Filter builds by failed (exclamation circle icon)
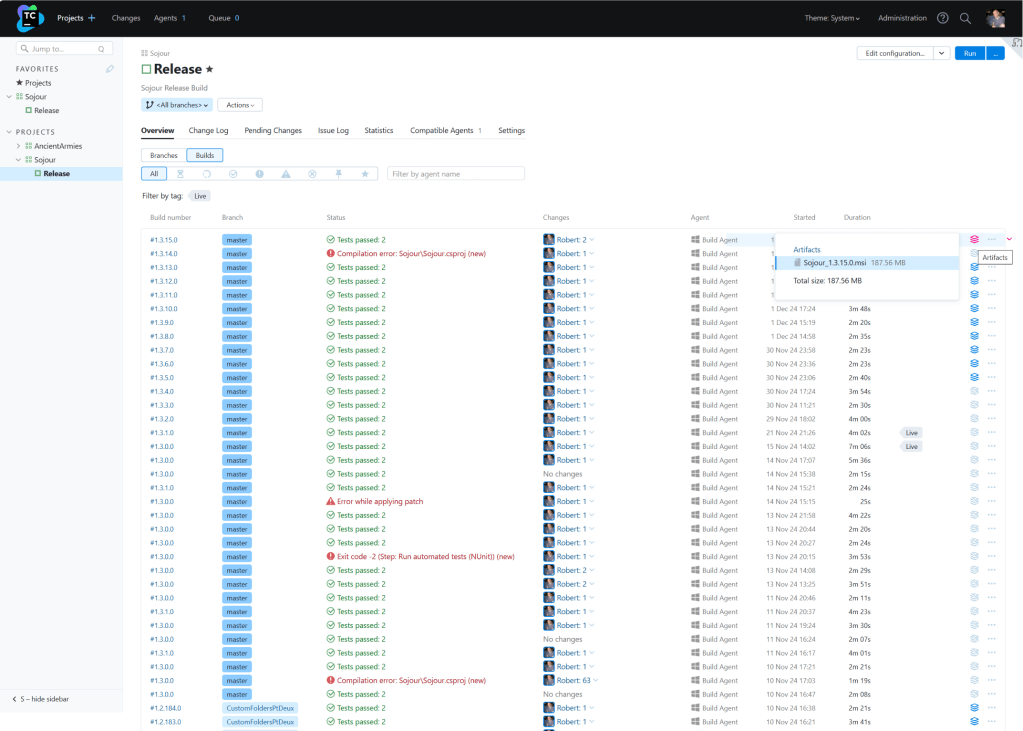1023x731 pixels. tap(259, 174)
